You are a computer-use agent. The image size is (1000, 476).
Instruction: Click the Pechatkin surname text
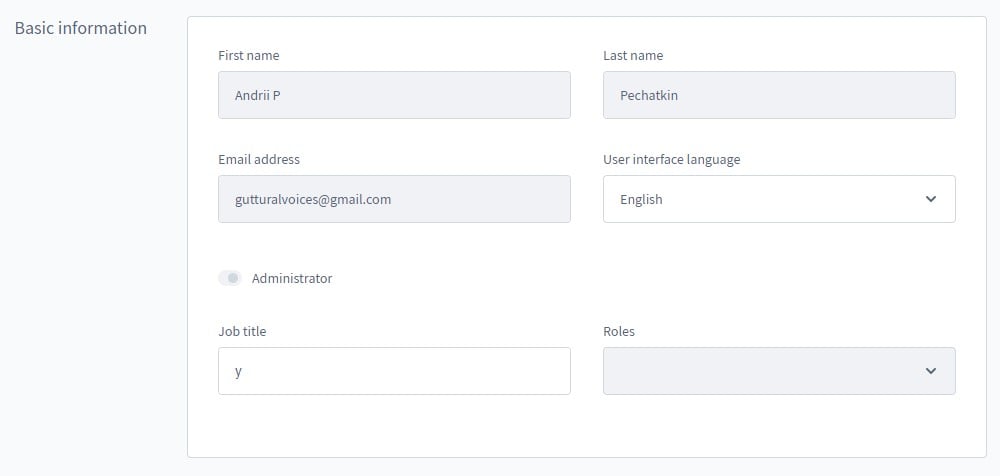(x=649, y=96)
